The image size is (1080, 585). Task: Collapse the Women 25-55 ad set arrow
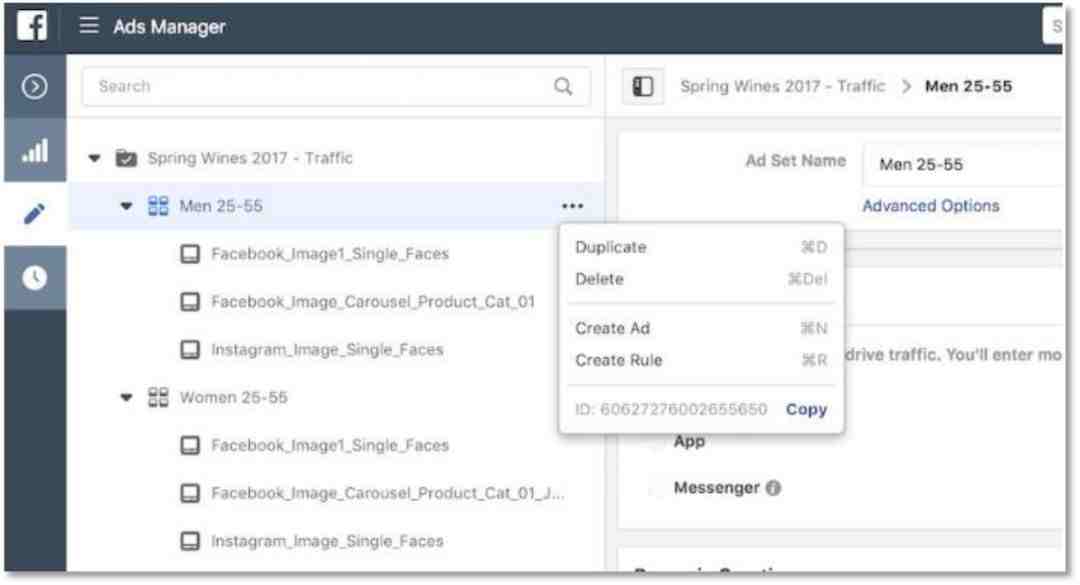126,398
